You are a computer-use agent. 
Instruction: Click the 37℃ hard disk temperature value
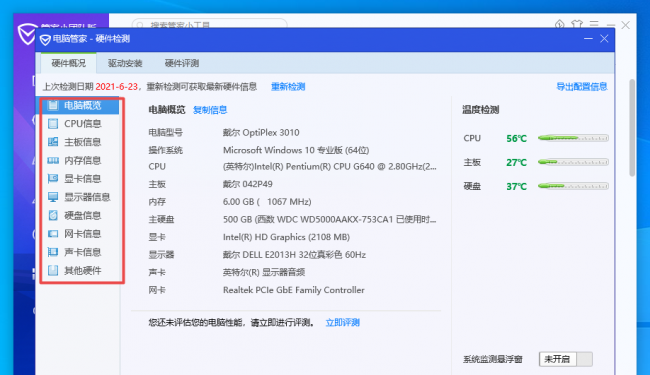click(x=517, y=186)
